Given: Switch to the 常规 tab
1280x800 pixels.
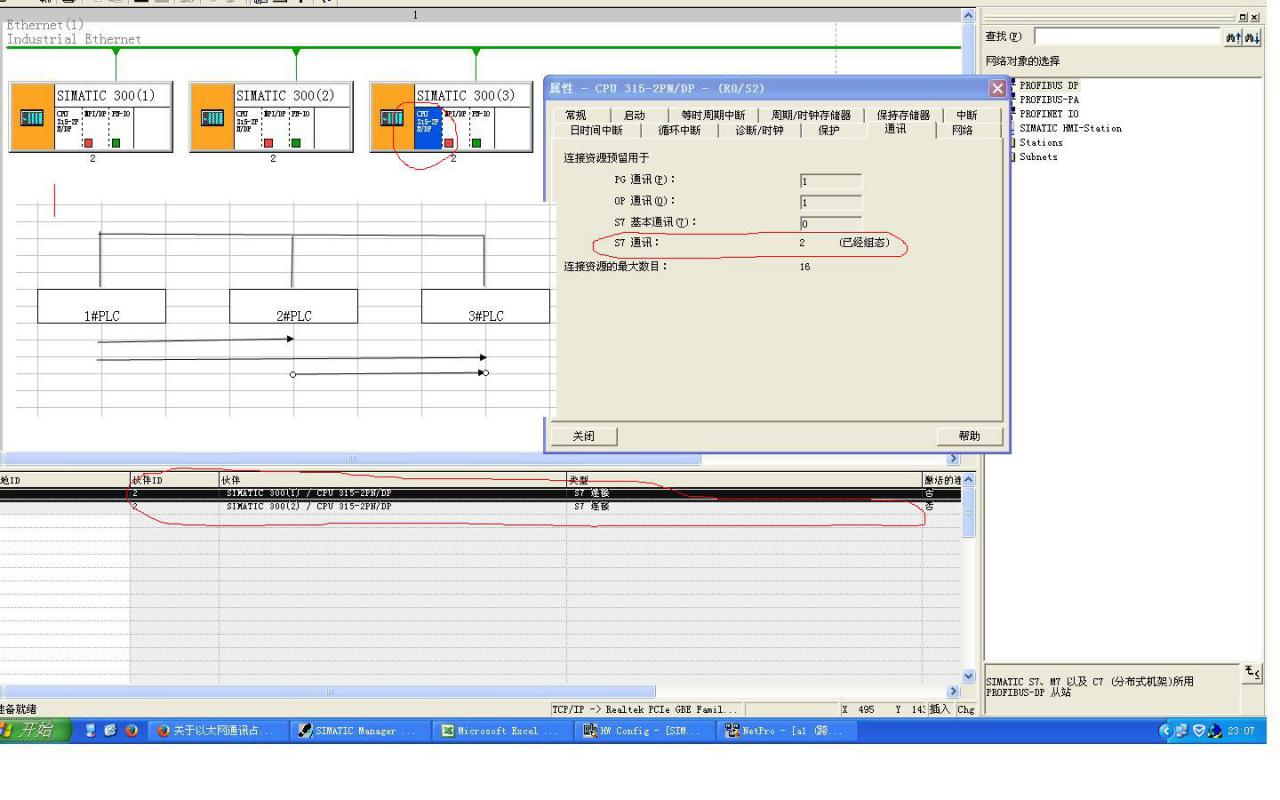Looking at the screenshot, I should (x=575, y=116).
